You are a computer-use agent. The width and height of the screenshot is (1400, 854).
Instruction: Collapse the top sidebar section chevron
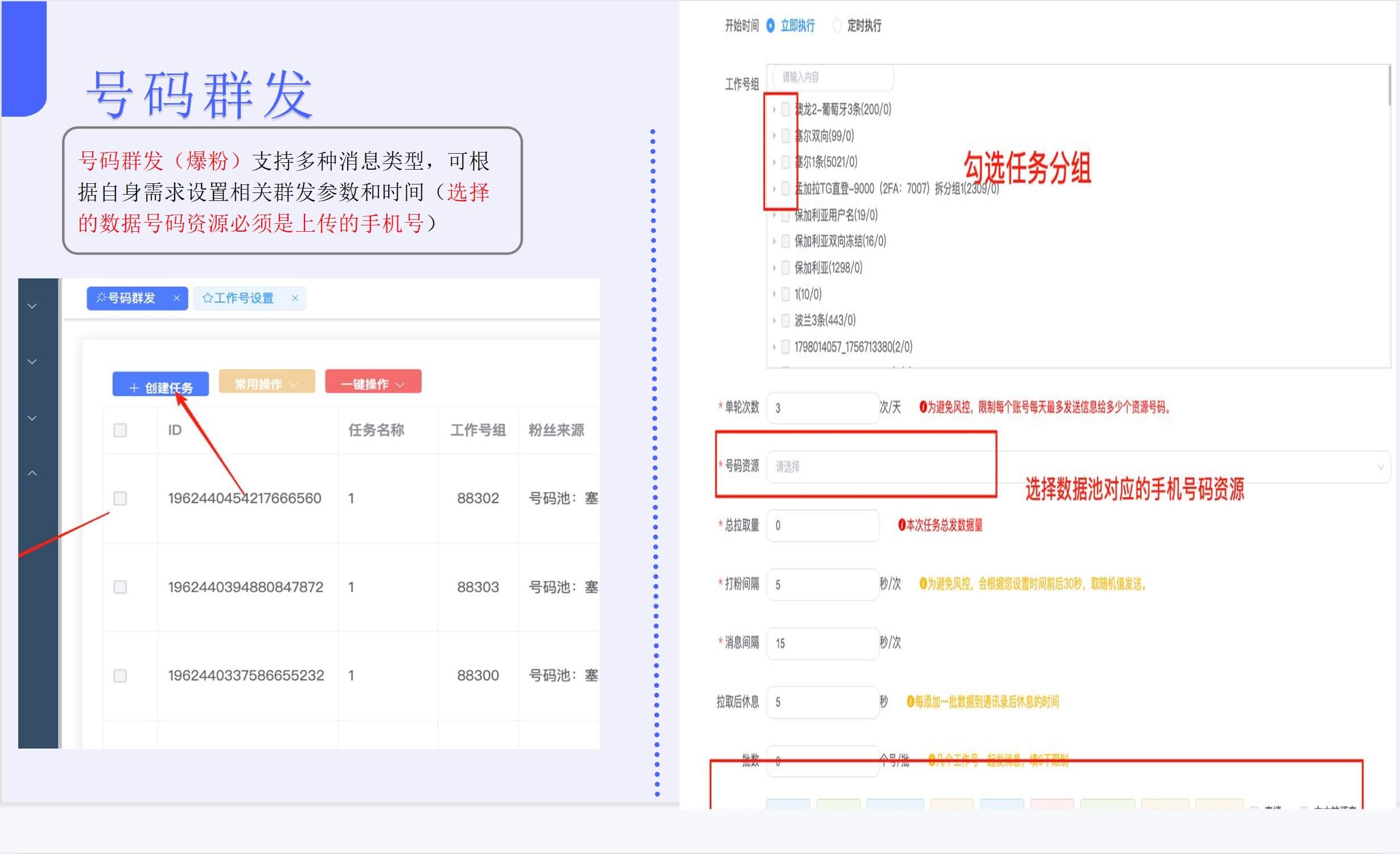pos(32,306)
